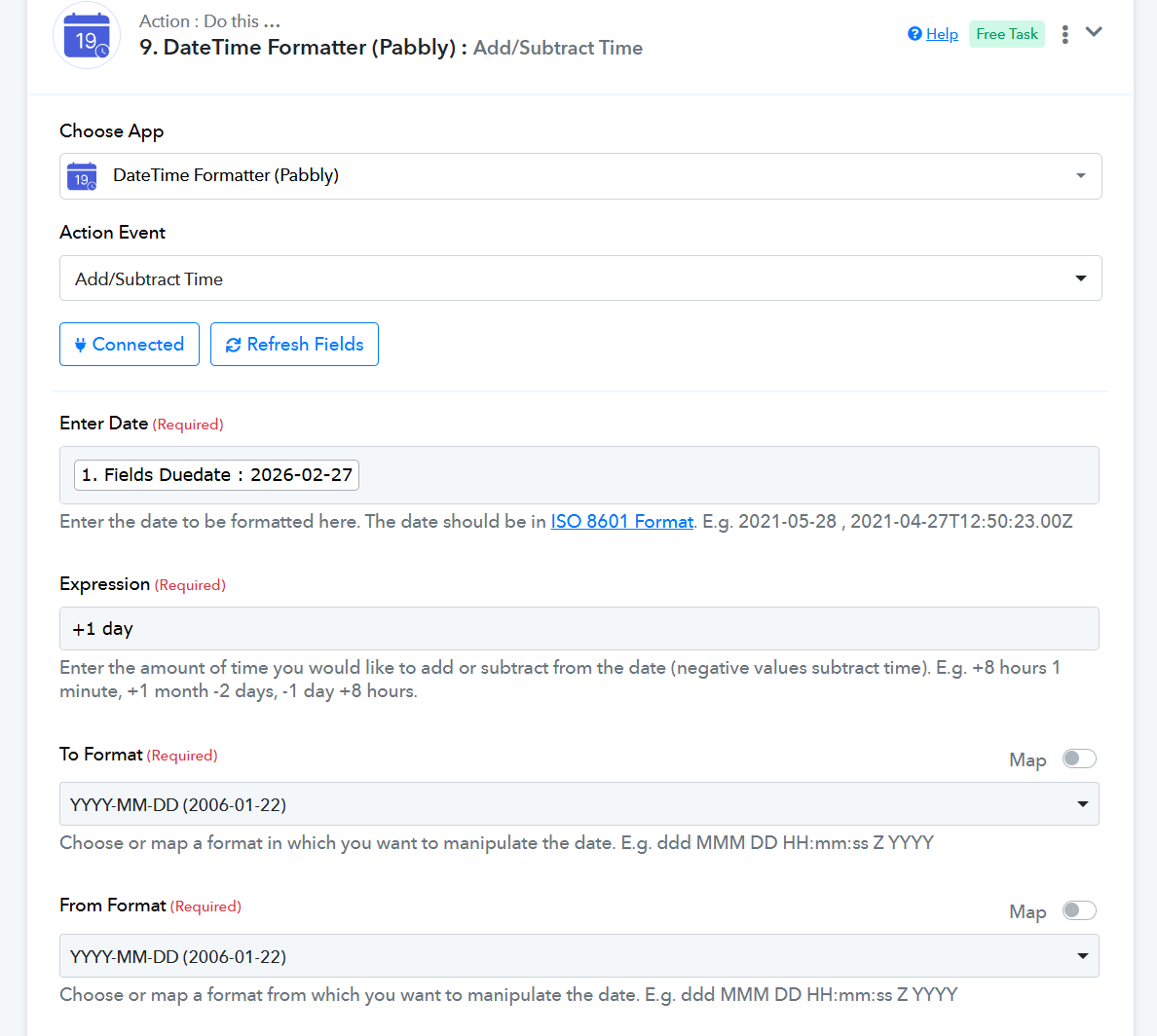The image size is (1157, 1036).
Task: Click into the Expression input field
Action: coord(578,629)
